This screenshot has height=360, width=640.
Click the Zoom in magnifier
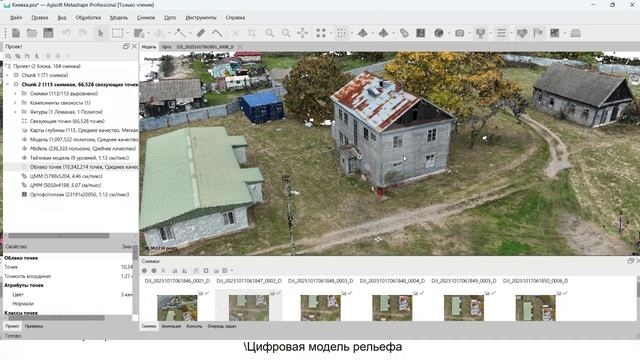(269, 33)
